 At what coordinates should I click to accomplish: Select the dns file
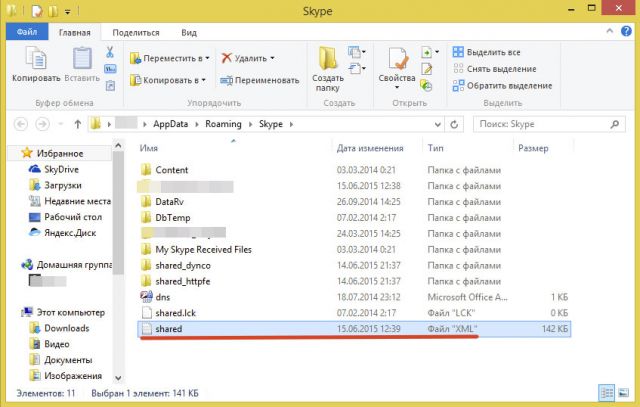pyautogui.click(x=155, y=297)
